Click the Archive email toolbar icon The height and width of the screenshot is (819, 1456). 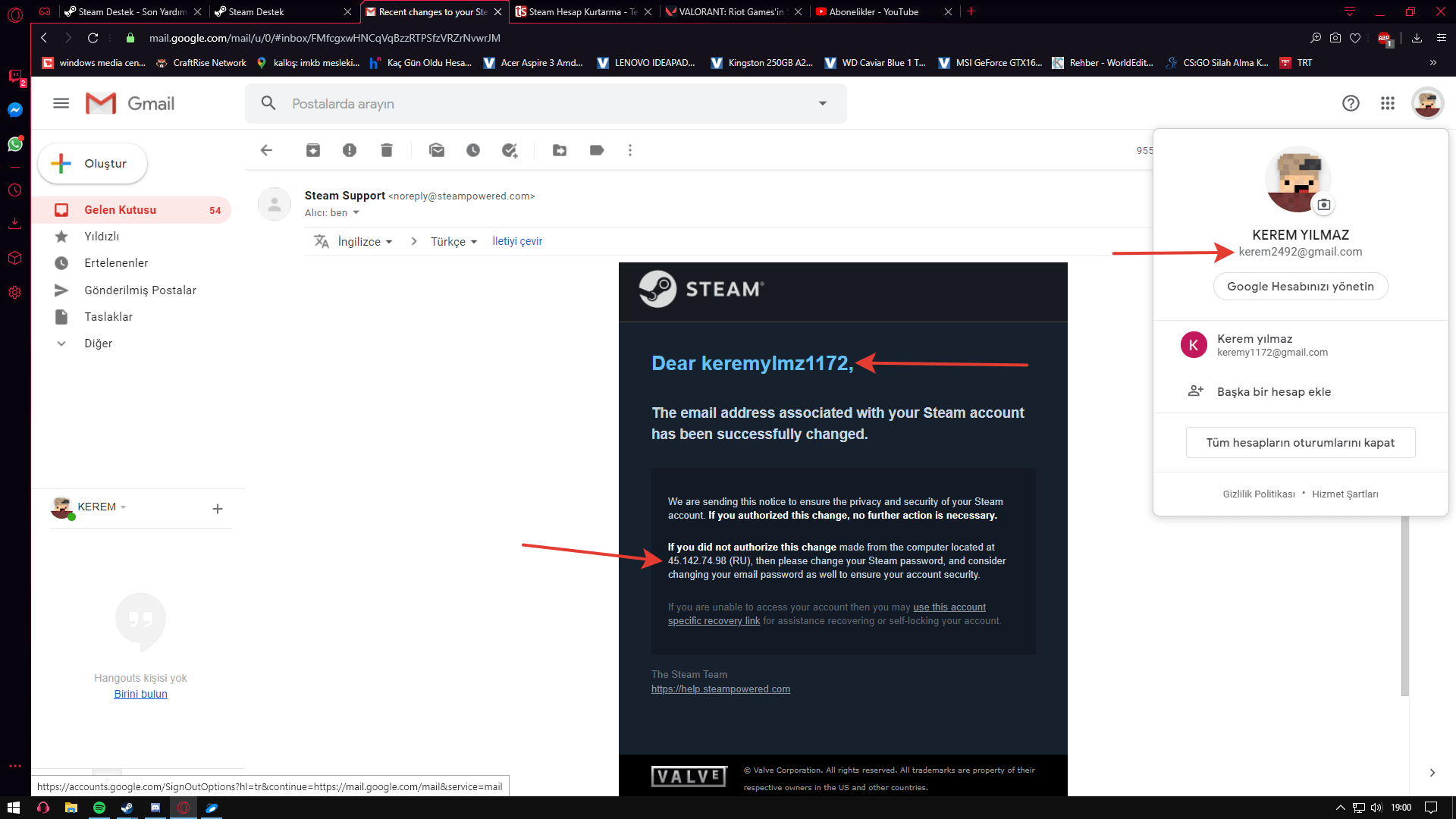(x=312, y=150)
